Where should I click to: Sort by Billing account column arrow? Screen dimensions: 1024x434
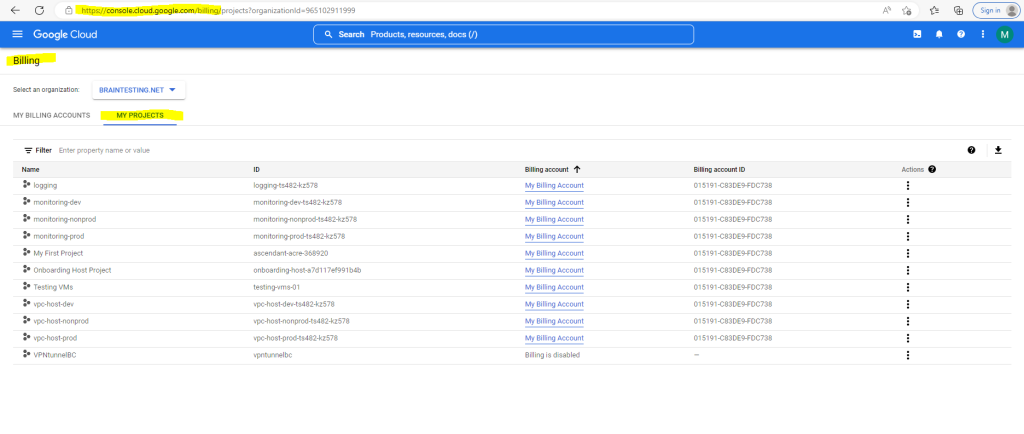pos(577,170)
